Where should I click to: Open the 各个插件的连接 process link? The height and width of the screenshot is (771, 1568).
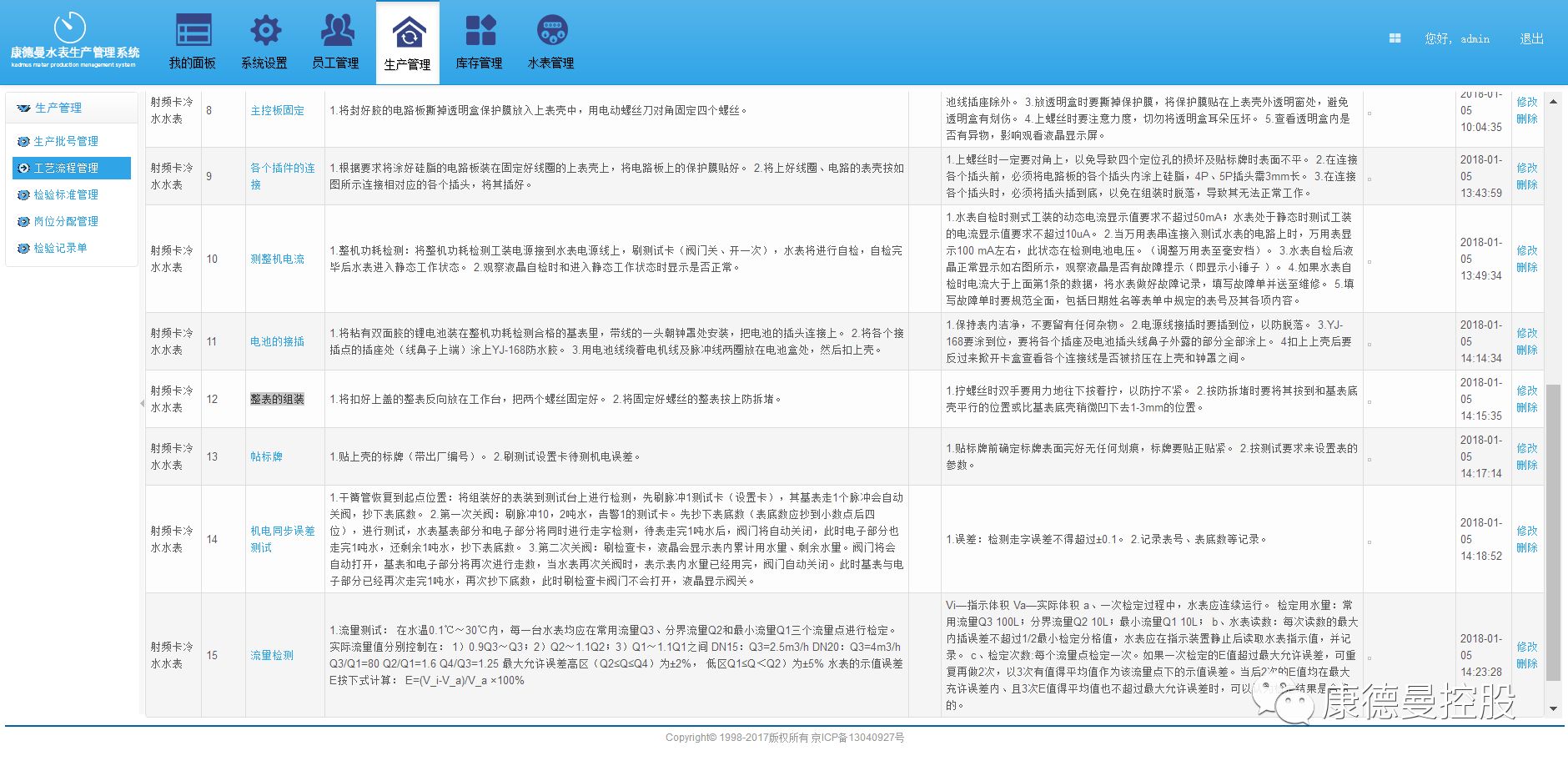click(x=283, y=176)
